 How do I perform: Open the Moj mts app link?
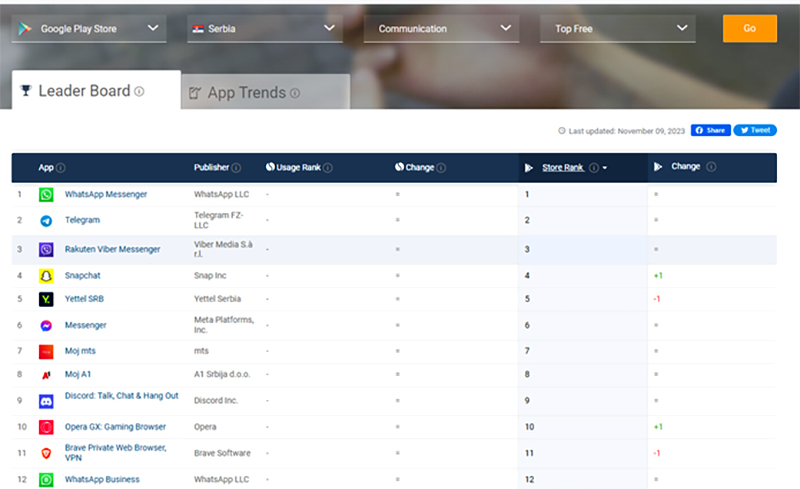[x=80, y=351]
